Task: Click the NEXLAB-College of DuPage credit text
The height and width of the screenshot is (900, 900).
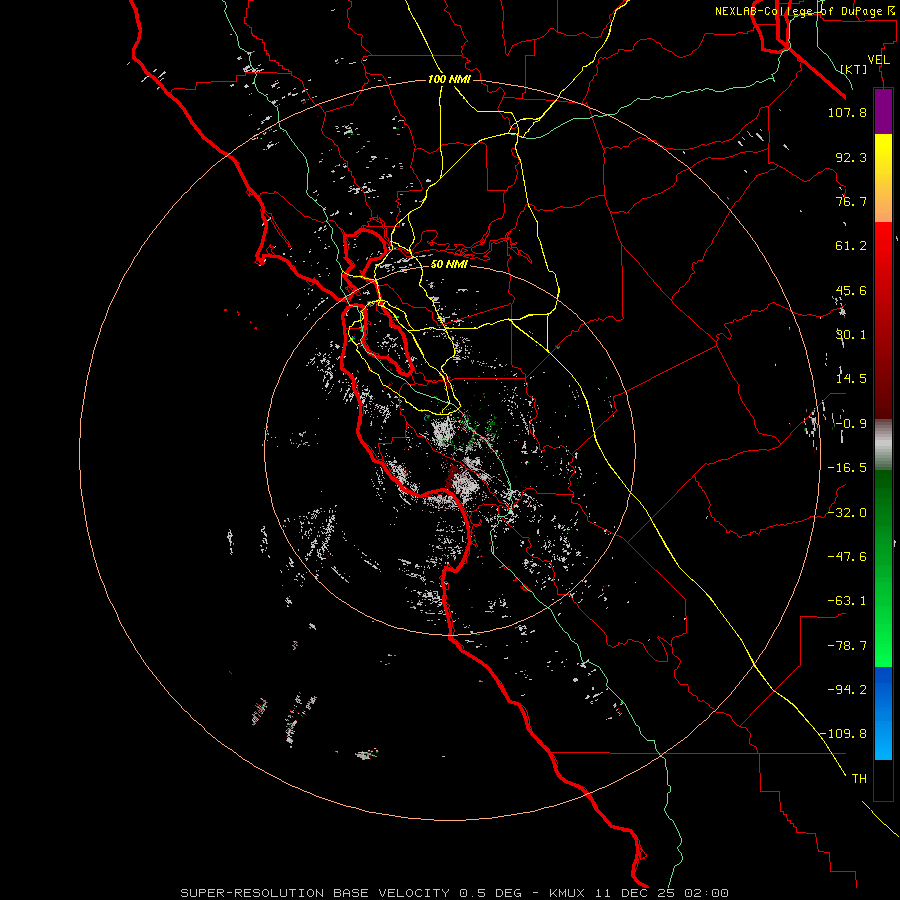Action: pyautogui.click(x=804, y=11)
